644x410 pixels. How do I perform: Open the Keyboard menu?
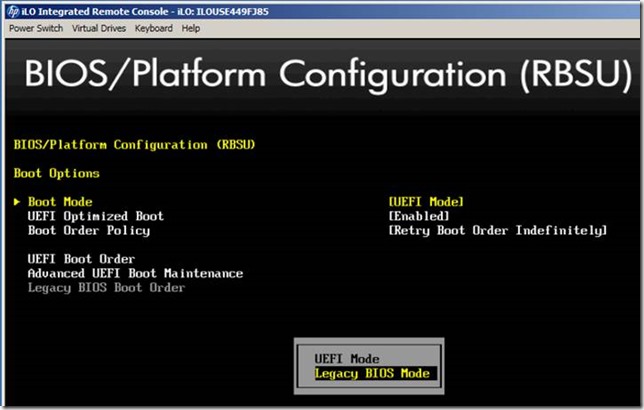pyautogui.click(x=154, y=29)
